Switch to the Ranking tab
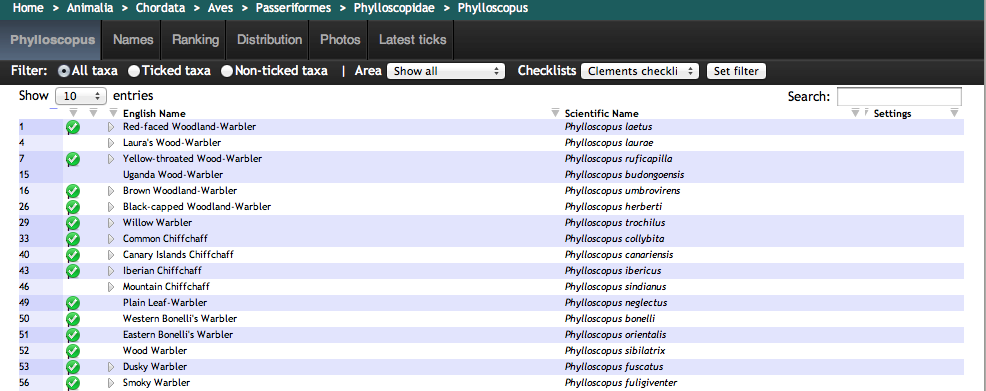 [x=196, y=40]
